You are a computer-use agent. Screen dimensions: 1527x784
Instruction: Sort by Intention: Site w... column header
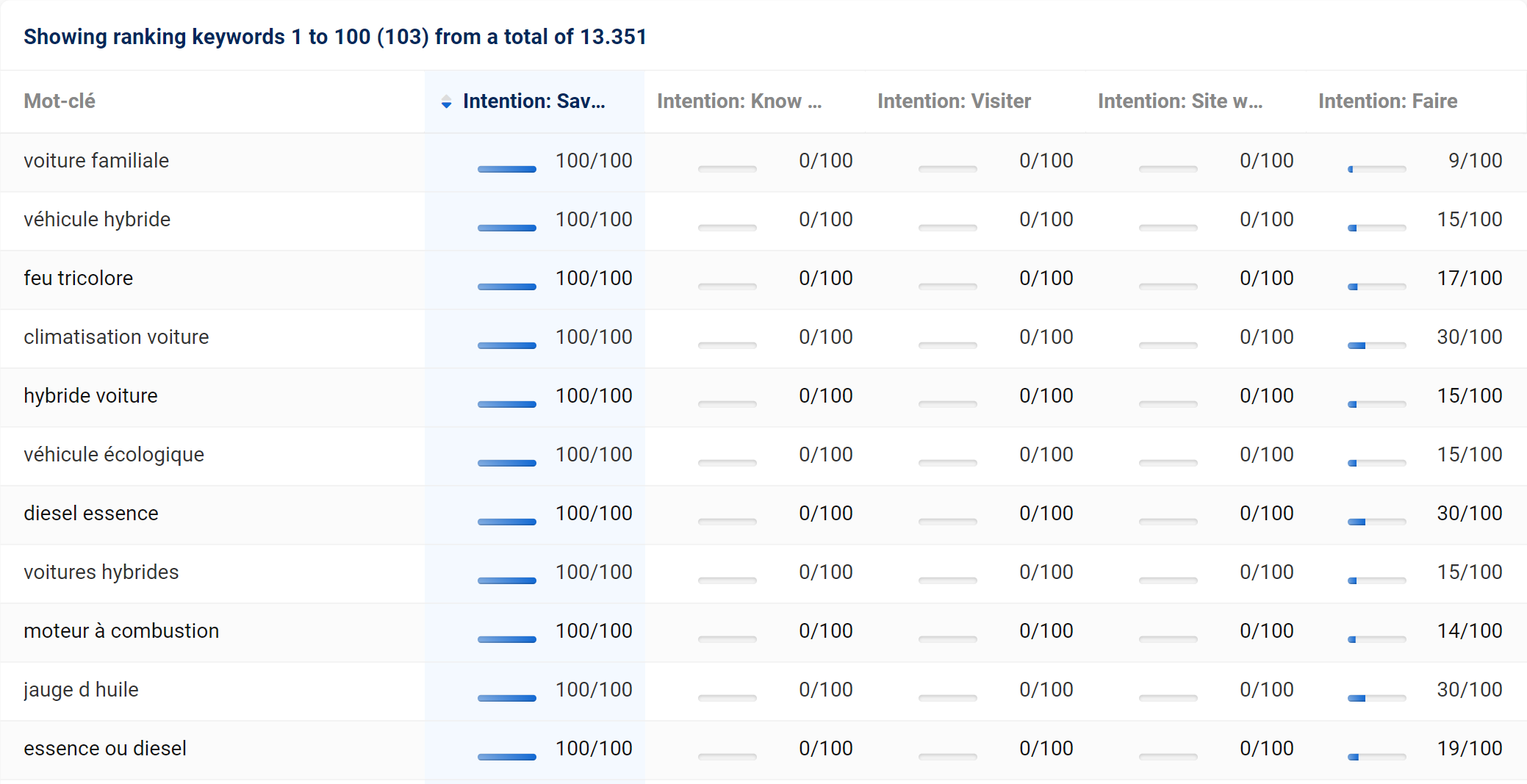[x=1180, y=101]
